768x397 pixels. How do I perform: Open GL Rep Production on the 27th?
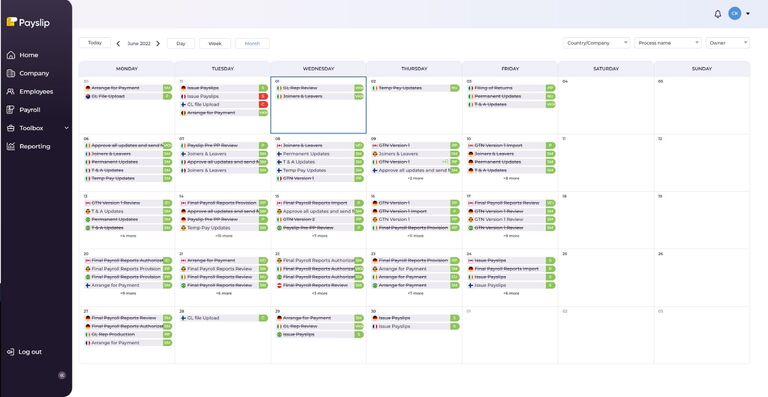(x=127, y=335)
